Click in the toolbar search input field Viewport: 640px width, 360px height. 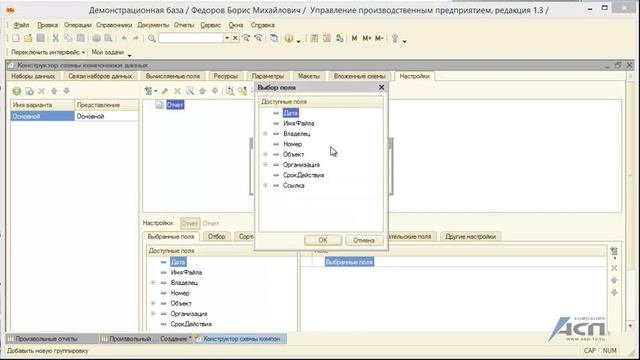(191, 38)
